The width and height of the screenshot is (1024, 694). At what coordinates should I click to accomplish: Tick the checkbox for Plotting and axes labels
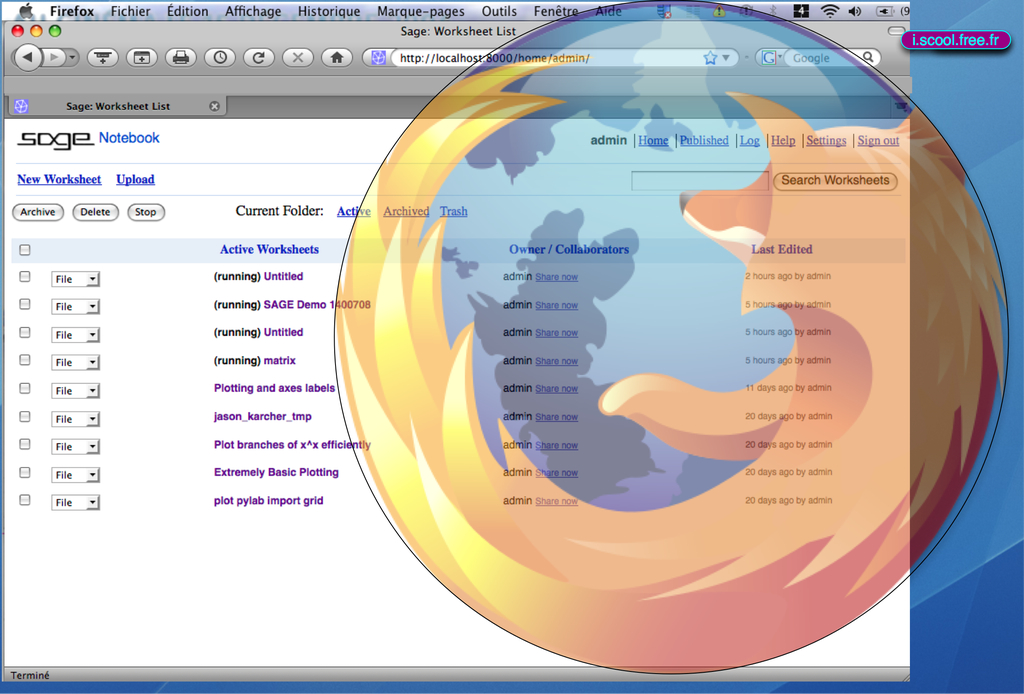coord(25,388)
